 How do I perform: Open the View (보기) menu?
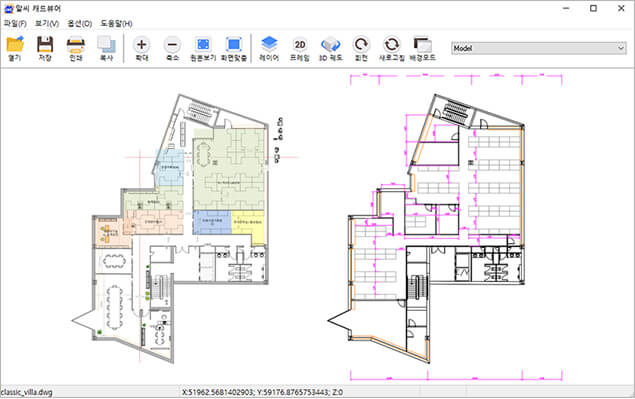(47, 23)
